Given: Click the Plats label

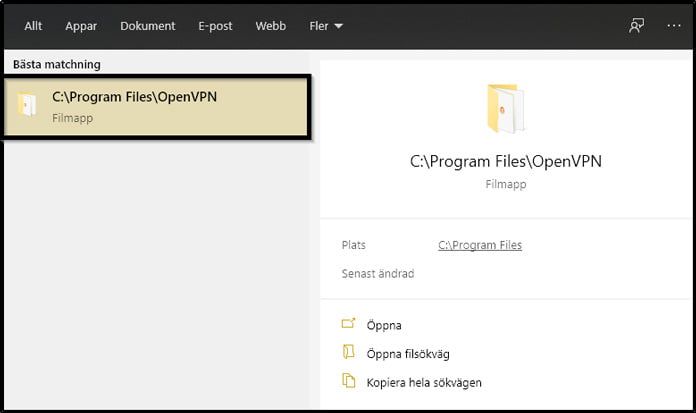Looking at the screenshot, I should (354, 245).
